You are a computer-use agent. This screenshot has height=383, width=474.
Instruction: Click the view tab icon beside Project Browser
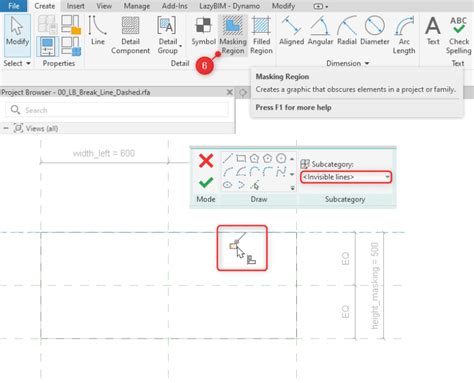243,92
